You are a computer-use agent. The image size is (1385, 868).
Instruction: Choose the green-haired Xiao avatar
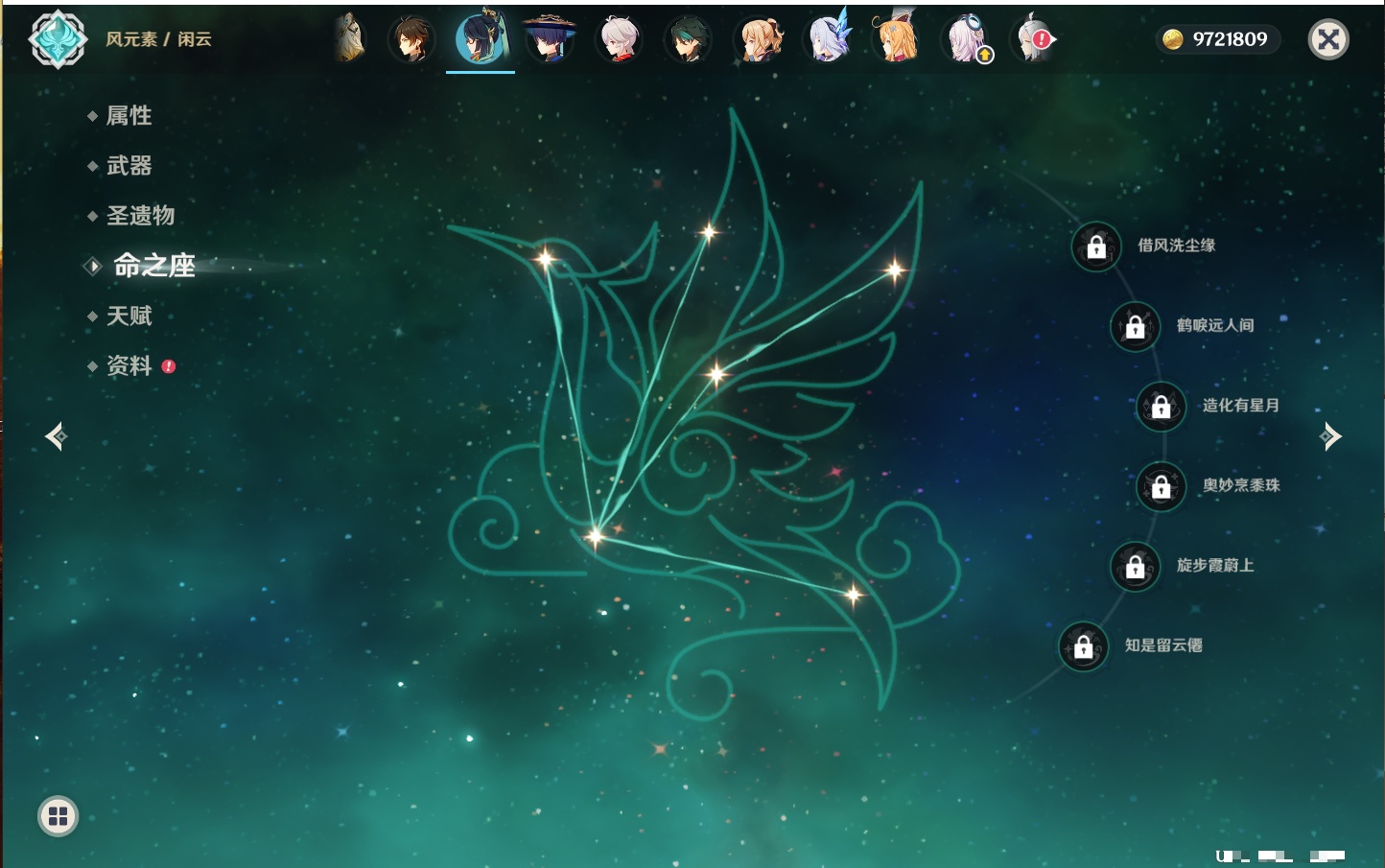point(688,39)
